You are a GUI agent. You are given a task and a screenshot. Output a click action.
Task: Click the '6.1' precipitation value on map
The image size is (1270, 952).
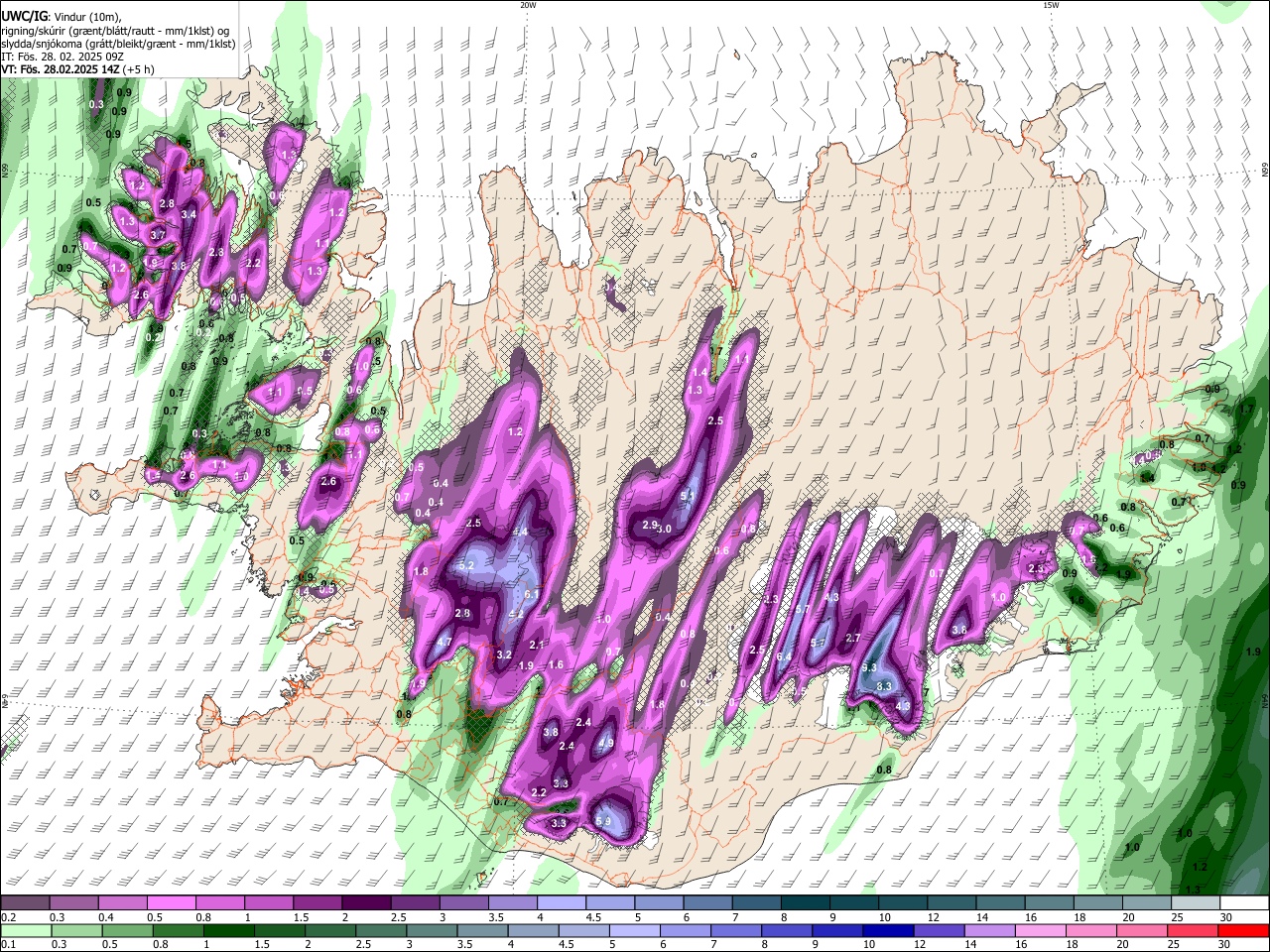531,595
